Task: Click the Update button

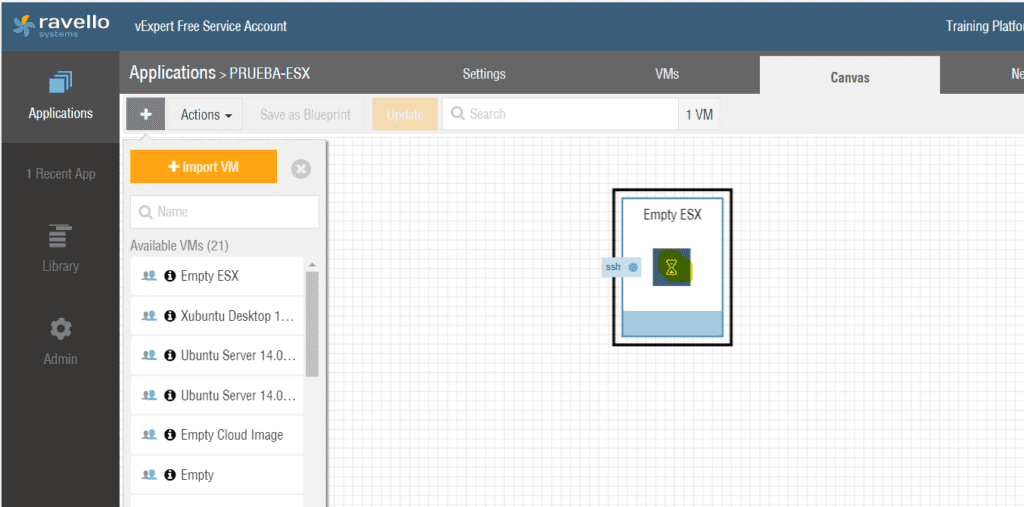Action: [404, 114]
